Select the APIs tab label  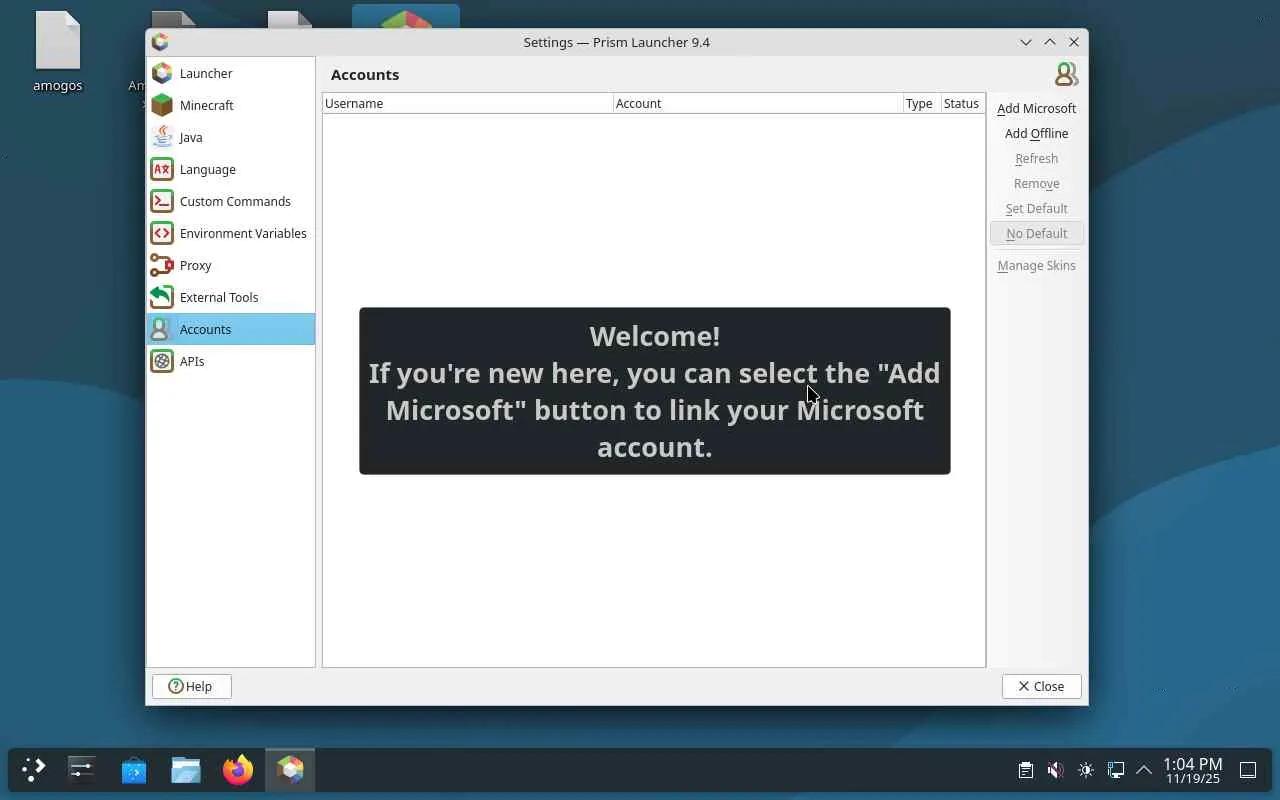tap(192, 361)
